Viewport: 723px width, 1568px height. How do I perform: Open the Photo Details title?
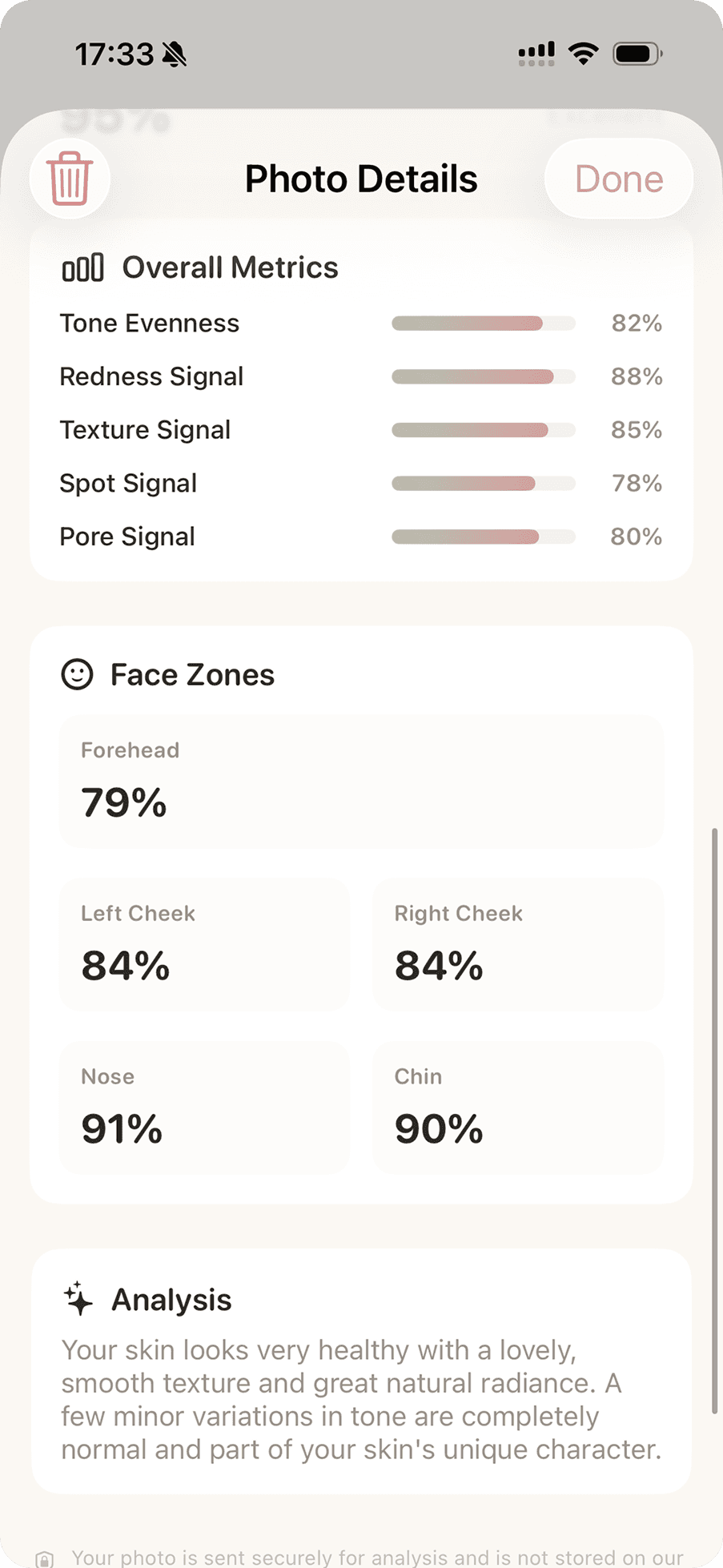[360, 179]
